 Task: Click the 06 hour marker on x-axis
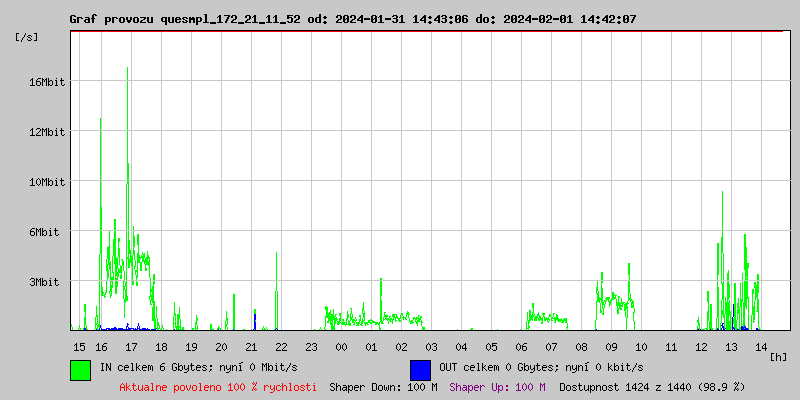tap(521, 346)
